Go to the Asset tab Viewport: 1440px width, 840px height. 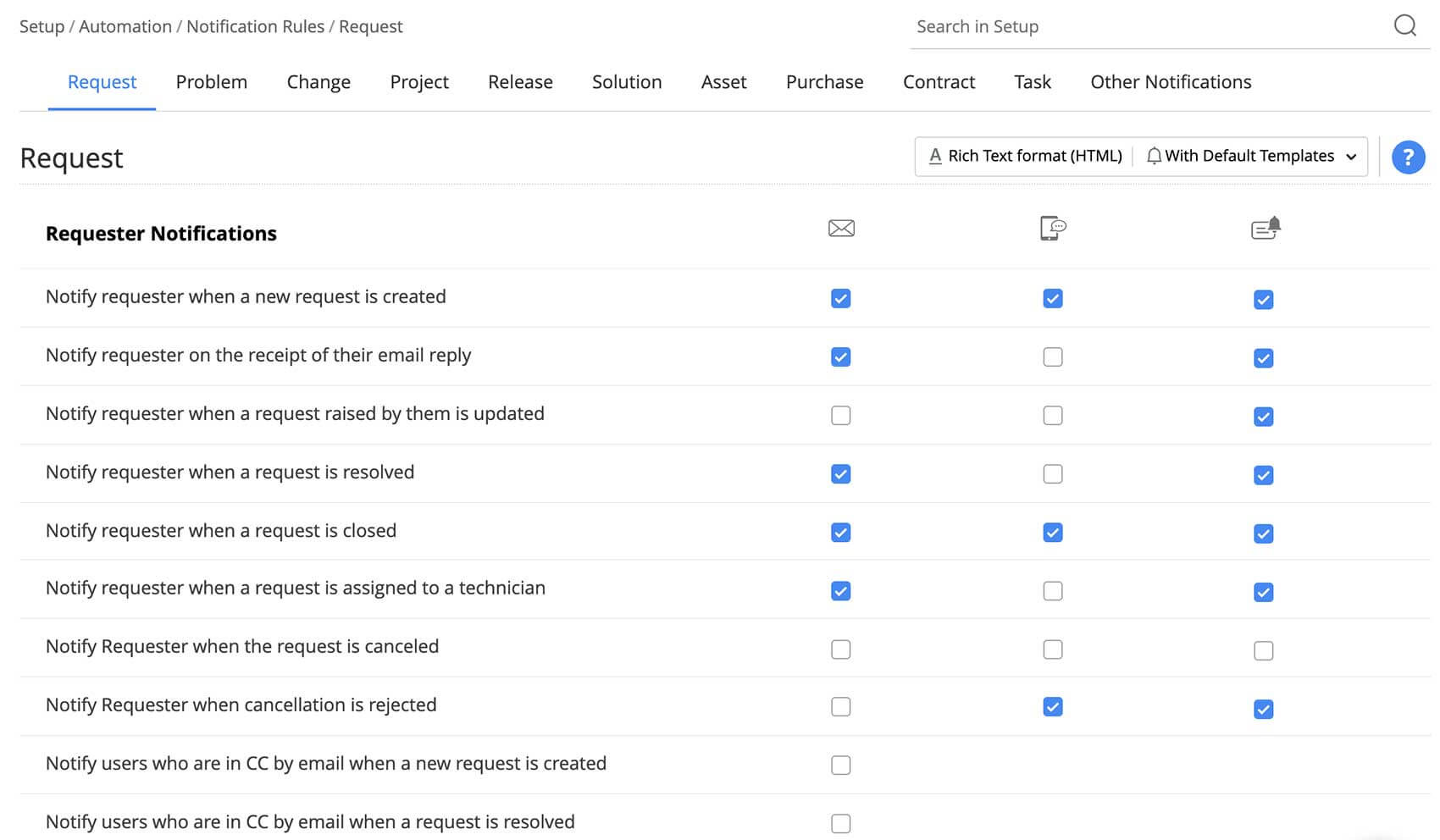click(723, 82)
